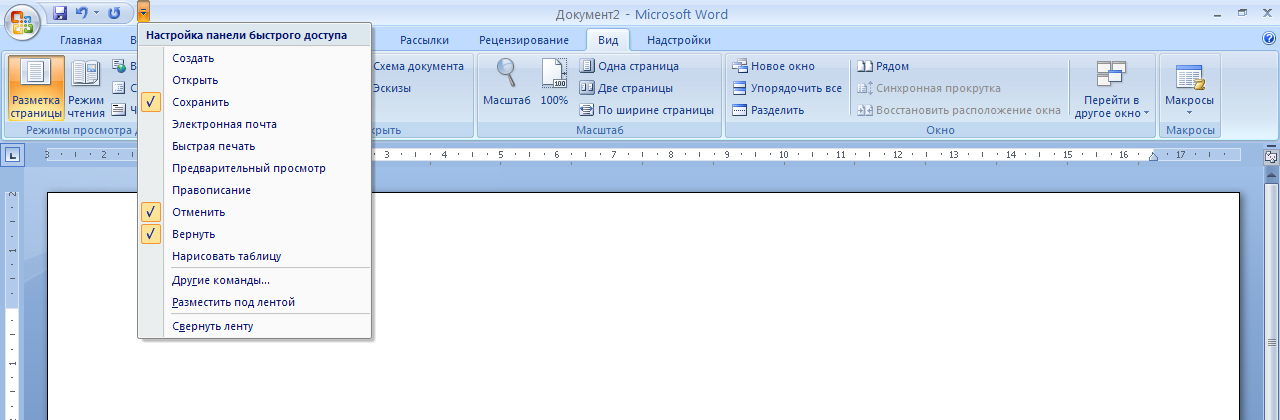Choose Свернуть ленту entry
This screenshot has width=1280, height=420.
255,326
